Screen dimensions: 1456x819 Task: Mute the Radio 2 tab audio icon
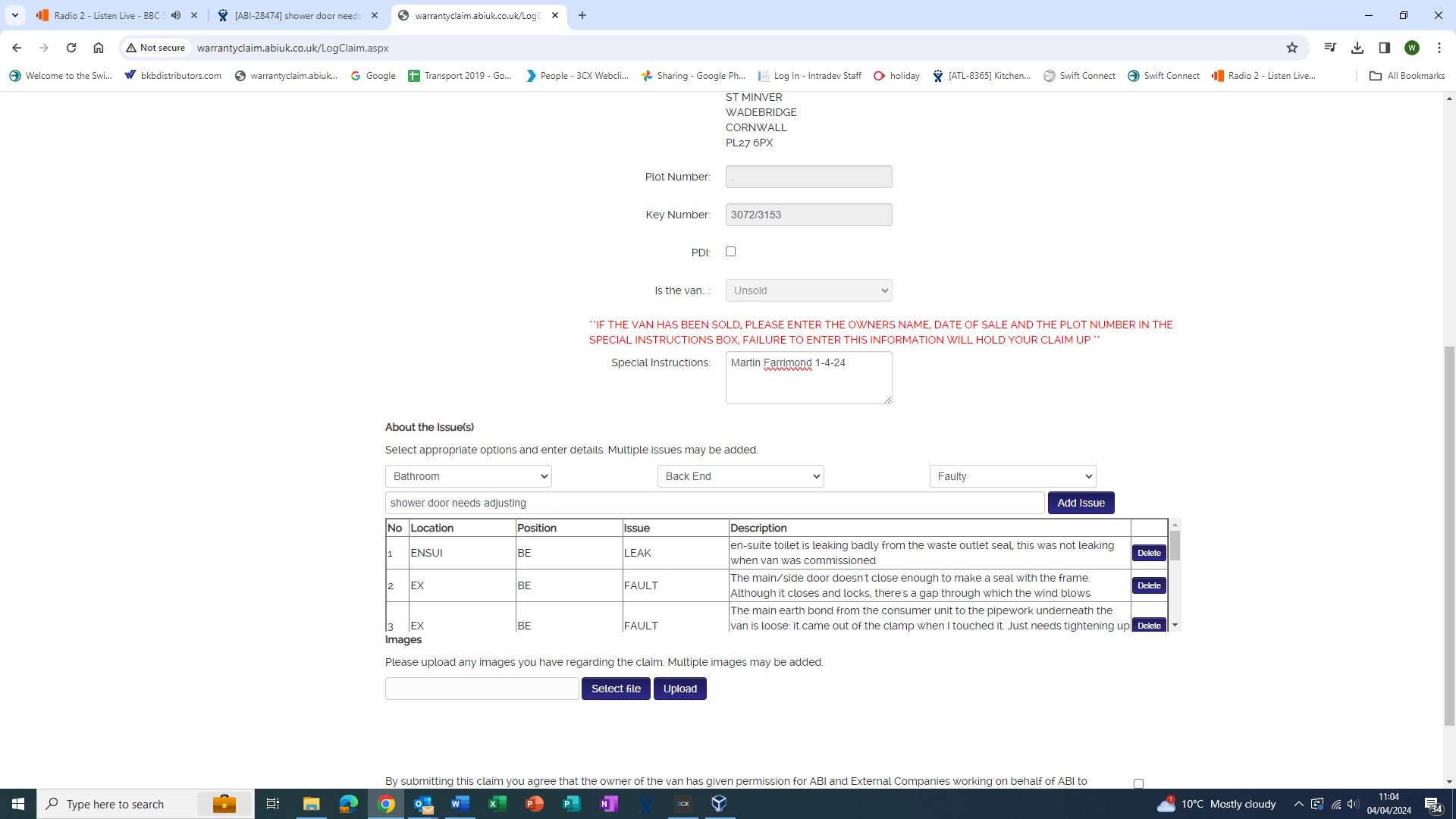click(x=176, y=15)
